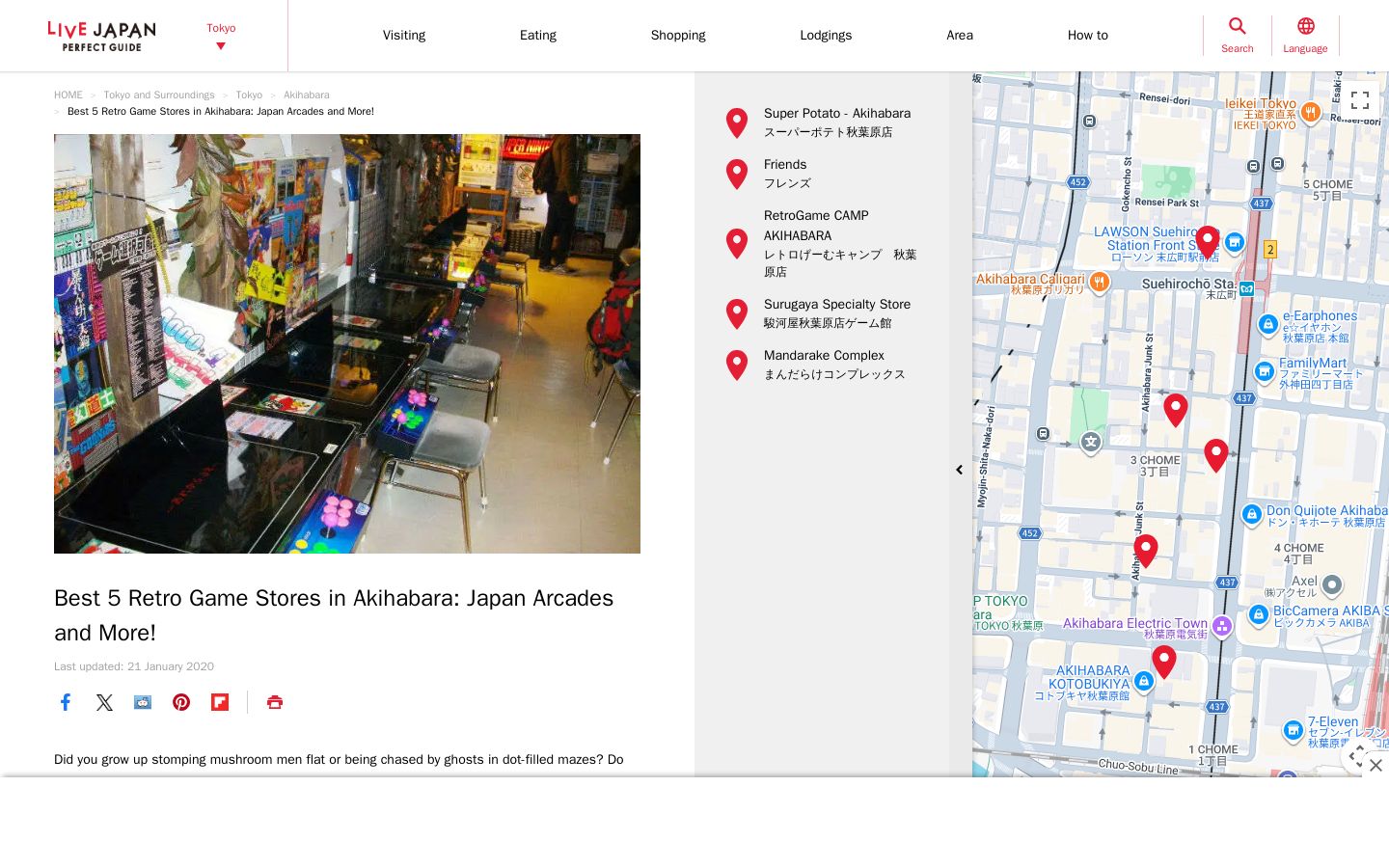Share the article on Facebook
1389x868 pixels.
coord(66,702)
